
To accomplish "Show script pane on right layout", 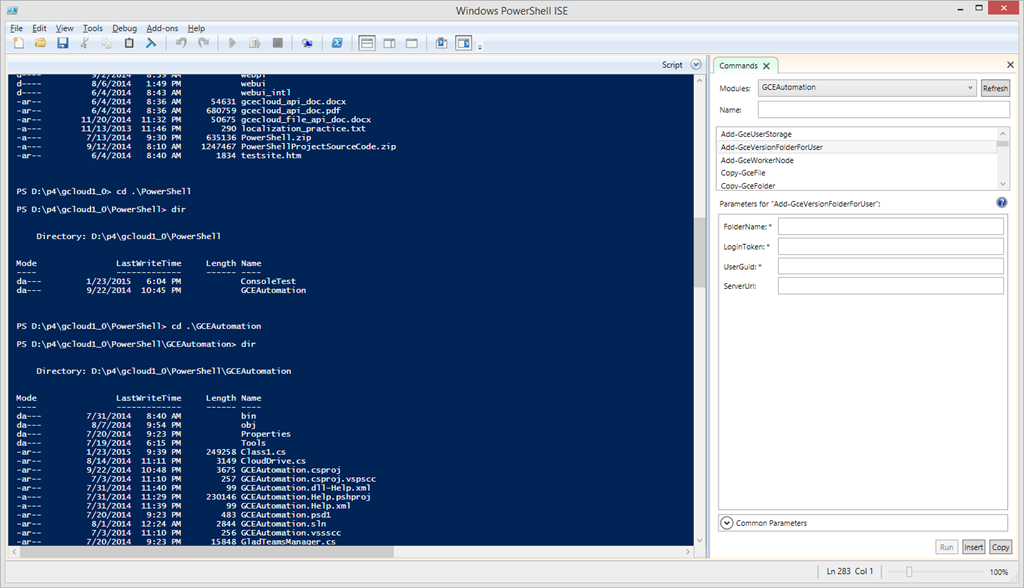I will pyautogui.click(x=389, y=44).
